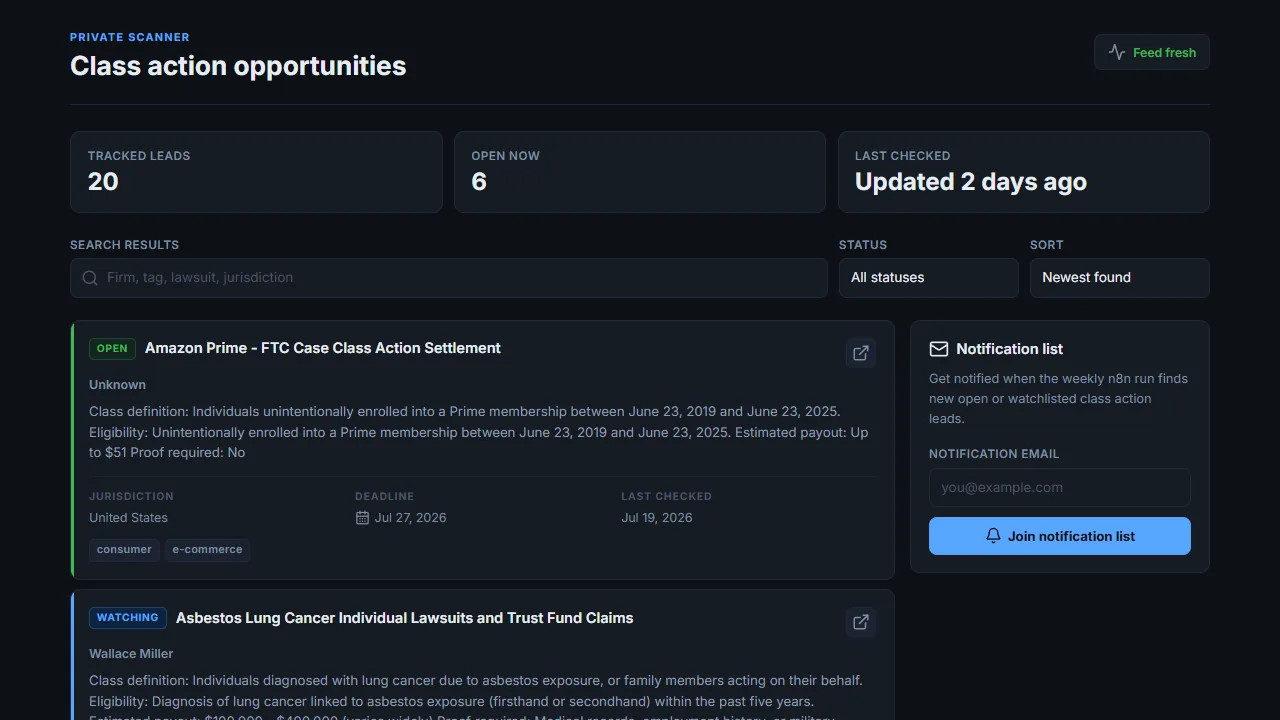Click the Wallace Miller firm name
Screen dimensions: 1280x720
tap(131, 654)
